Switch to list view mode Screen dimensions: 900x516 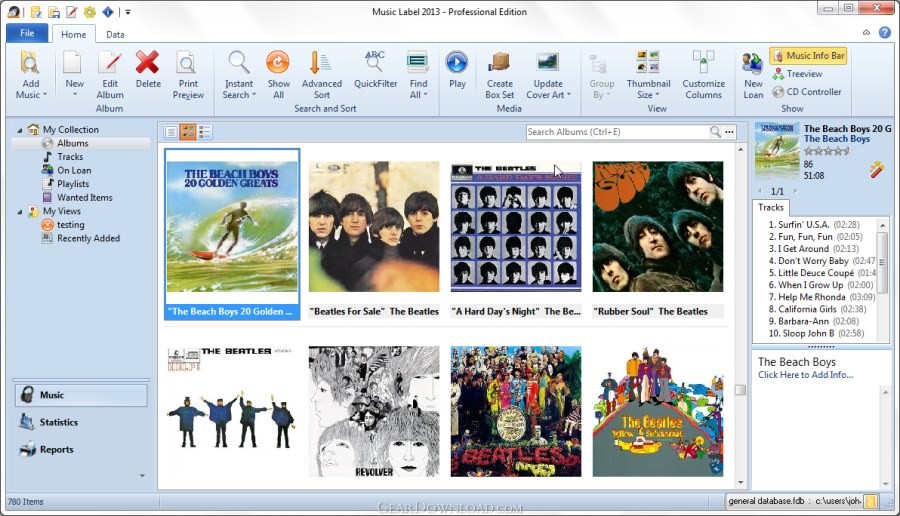[x=171, y=132]
